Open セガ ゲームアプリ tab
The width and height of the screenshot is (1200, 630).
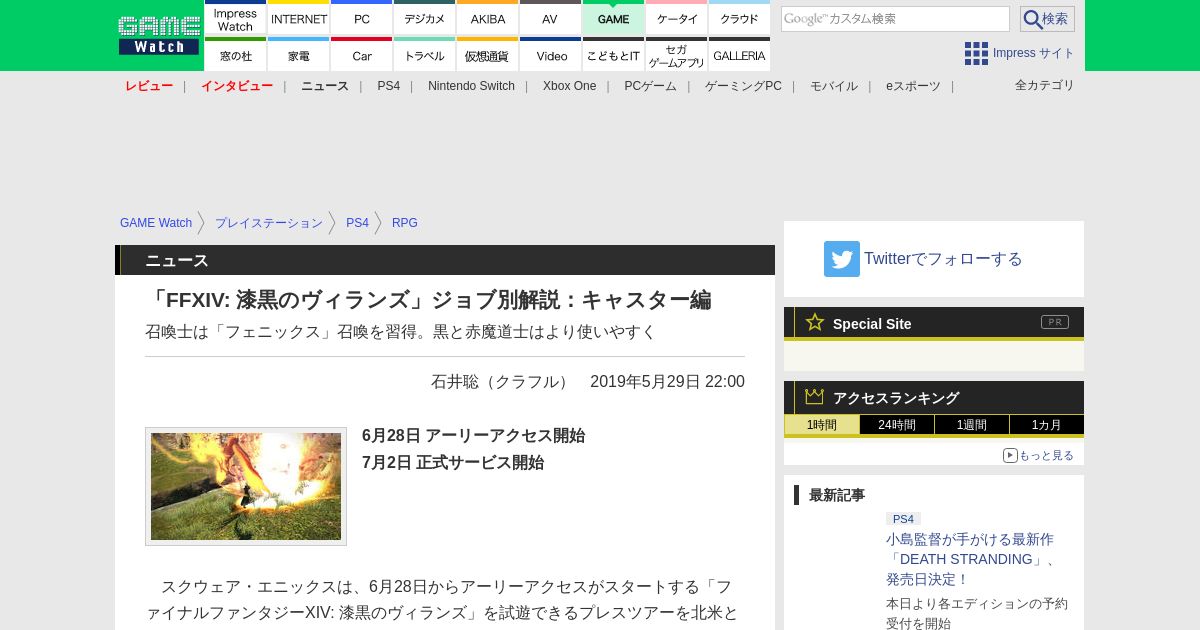click(677, 55)
